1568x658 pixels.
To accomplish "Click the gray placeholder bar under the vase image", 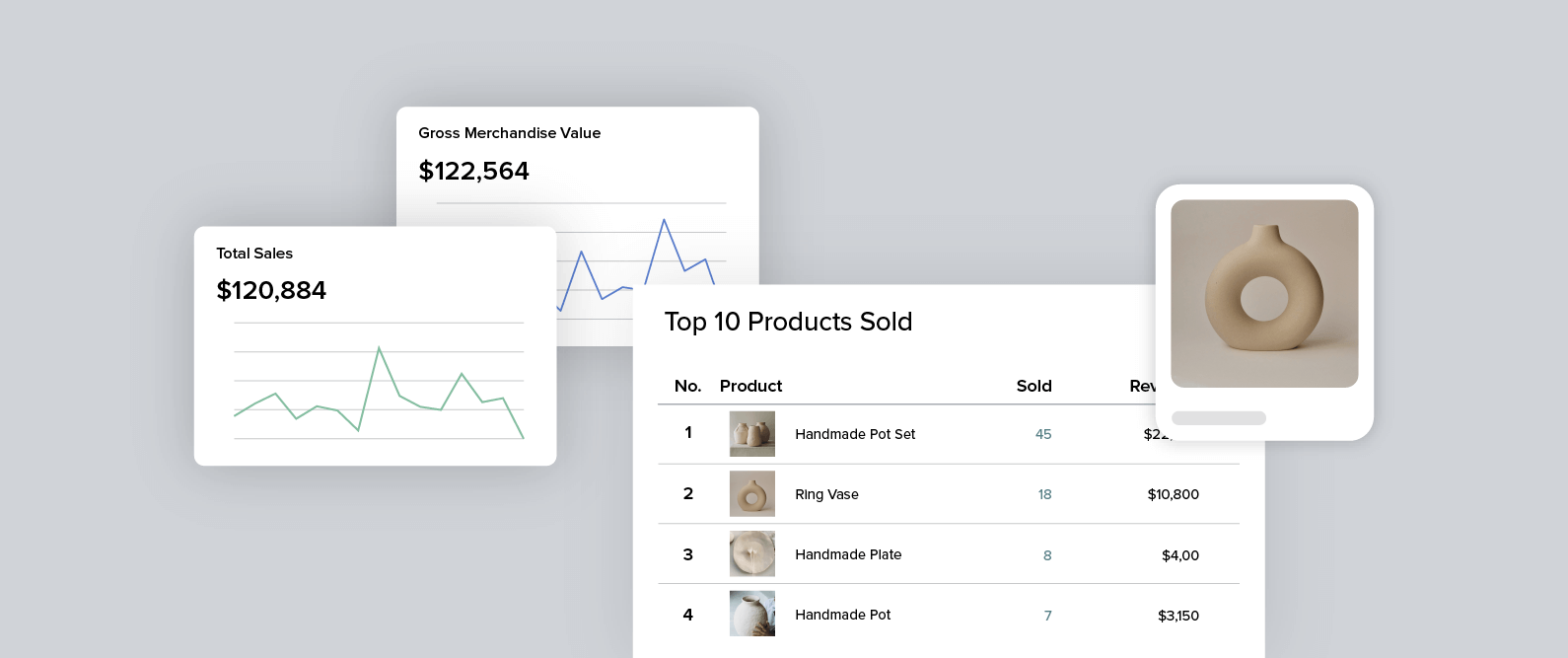I will (1218, 418).
